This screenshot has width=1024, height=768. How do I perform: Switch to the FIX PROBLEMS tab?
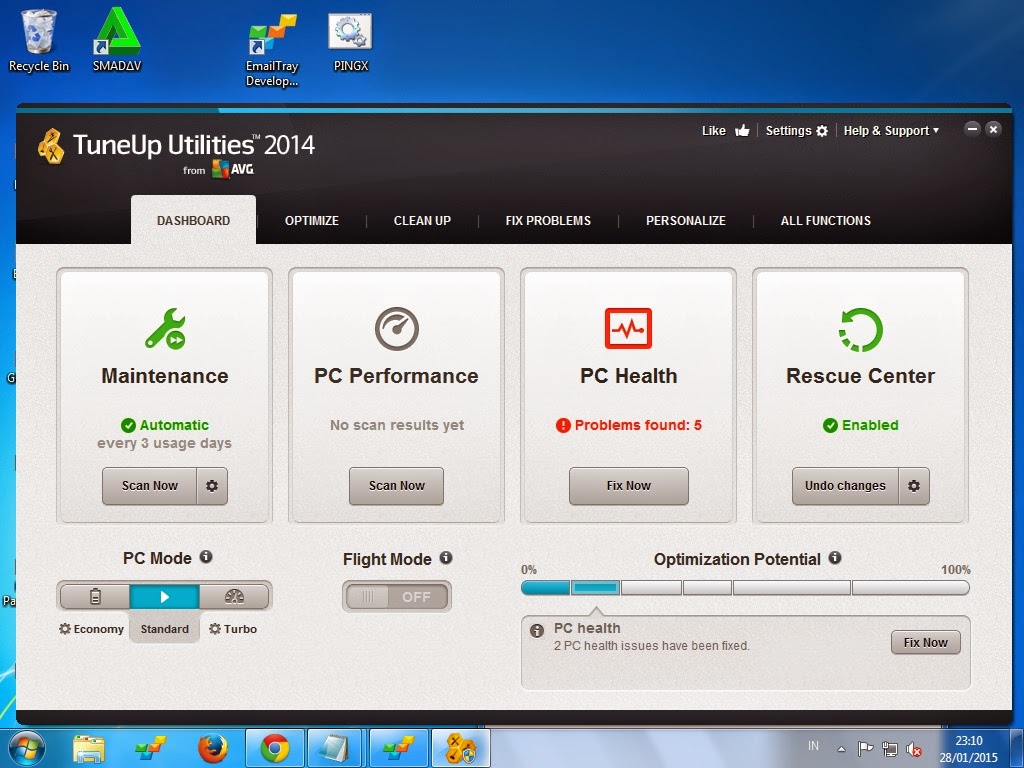click(548, 221)
